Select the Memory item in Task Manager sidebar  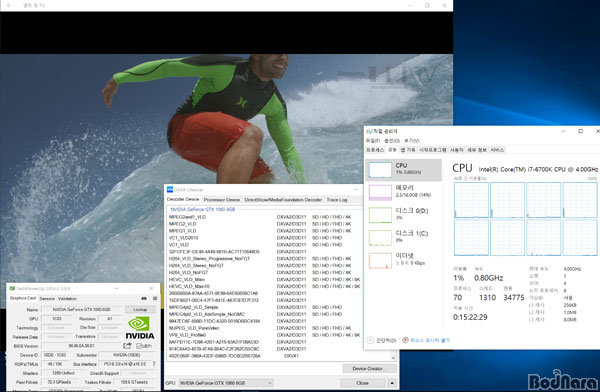[x=404, y=192]
